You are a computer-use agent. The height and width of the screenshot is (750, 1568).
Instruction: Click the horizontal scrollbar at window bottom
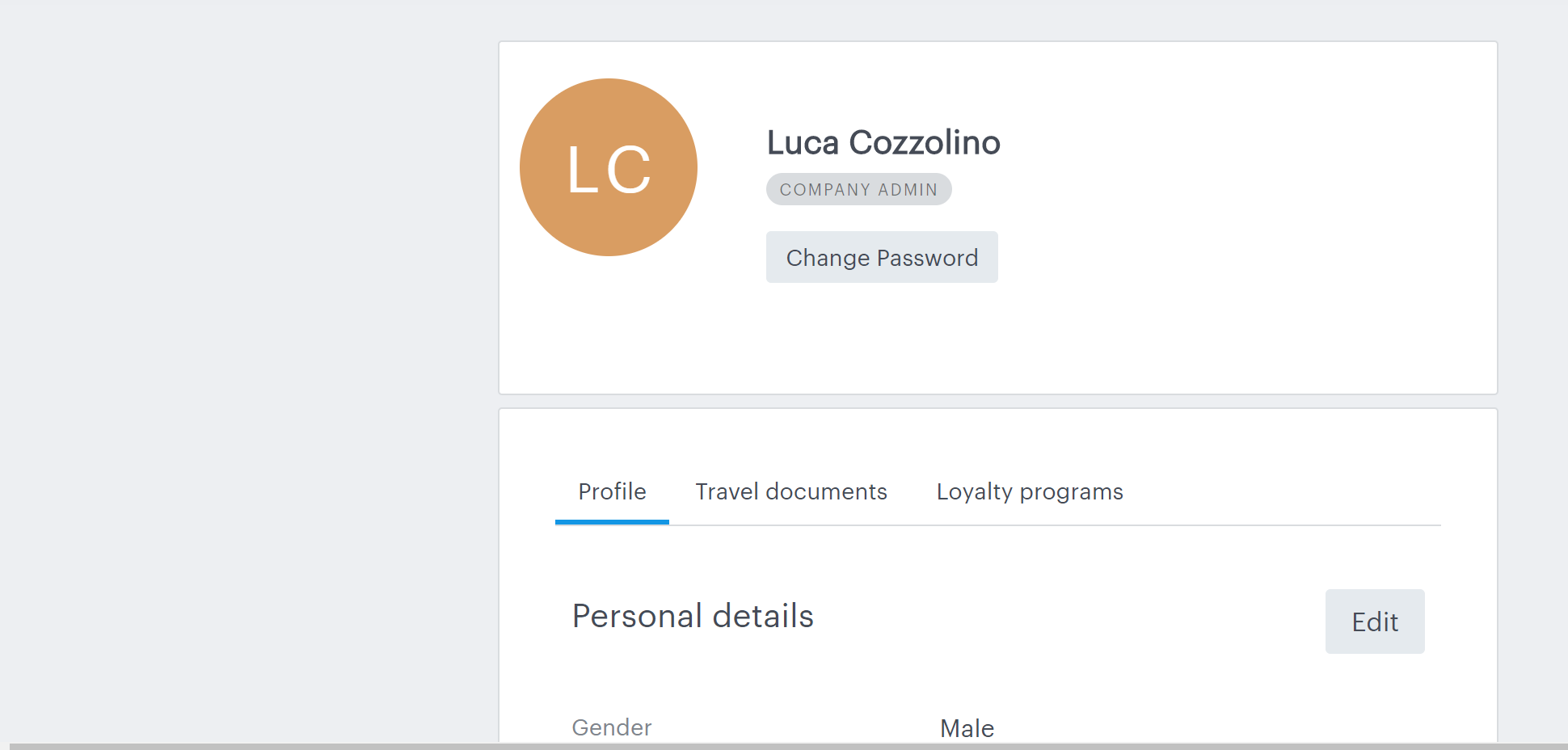[x=789, y=746]
